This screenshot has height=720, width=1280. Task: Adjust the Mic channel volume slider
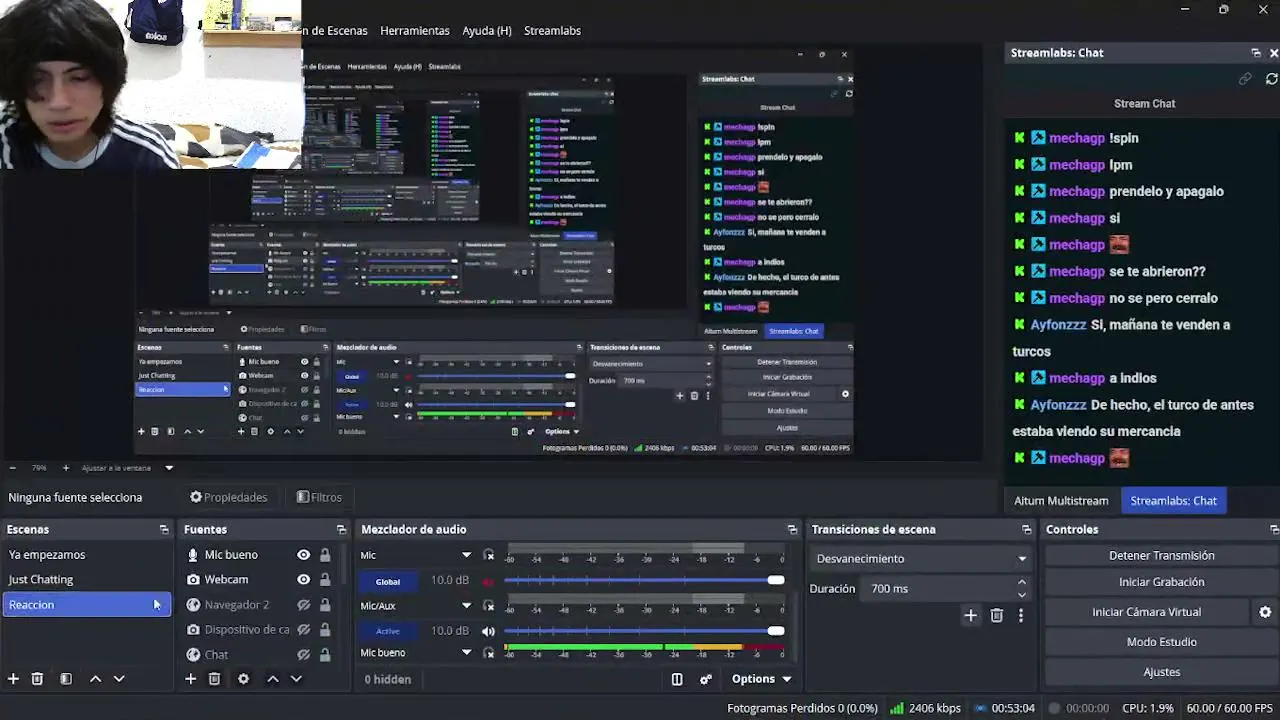click(644, 581)
